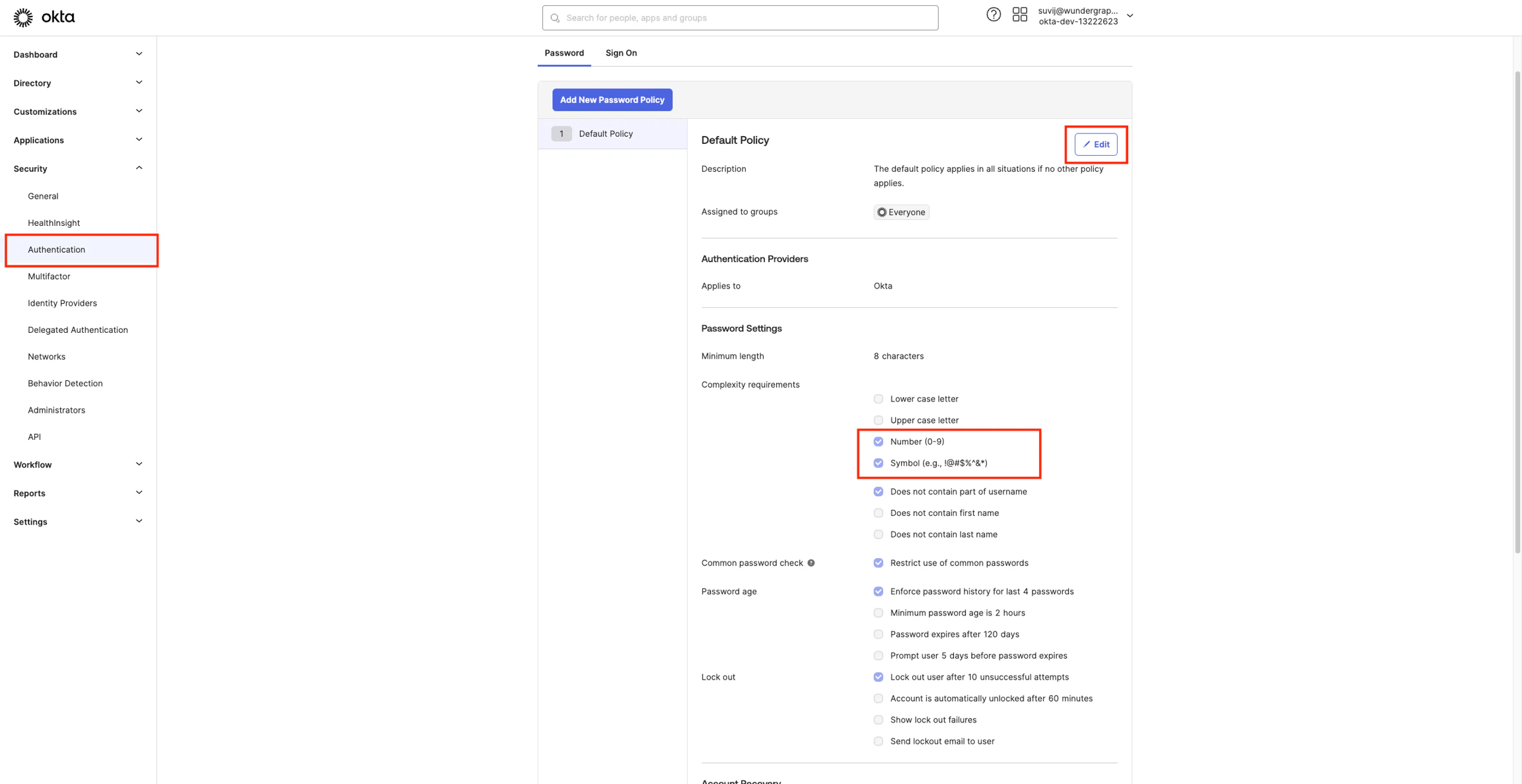This screenshot has height=784, width=1522.
Task: Click the Everyone group badge
Action: click(x=901, y=211)
